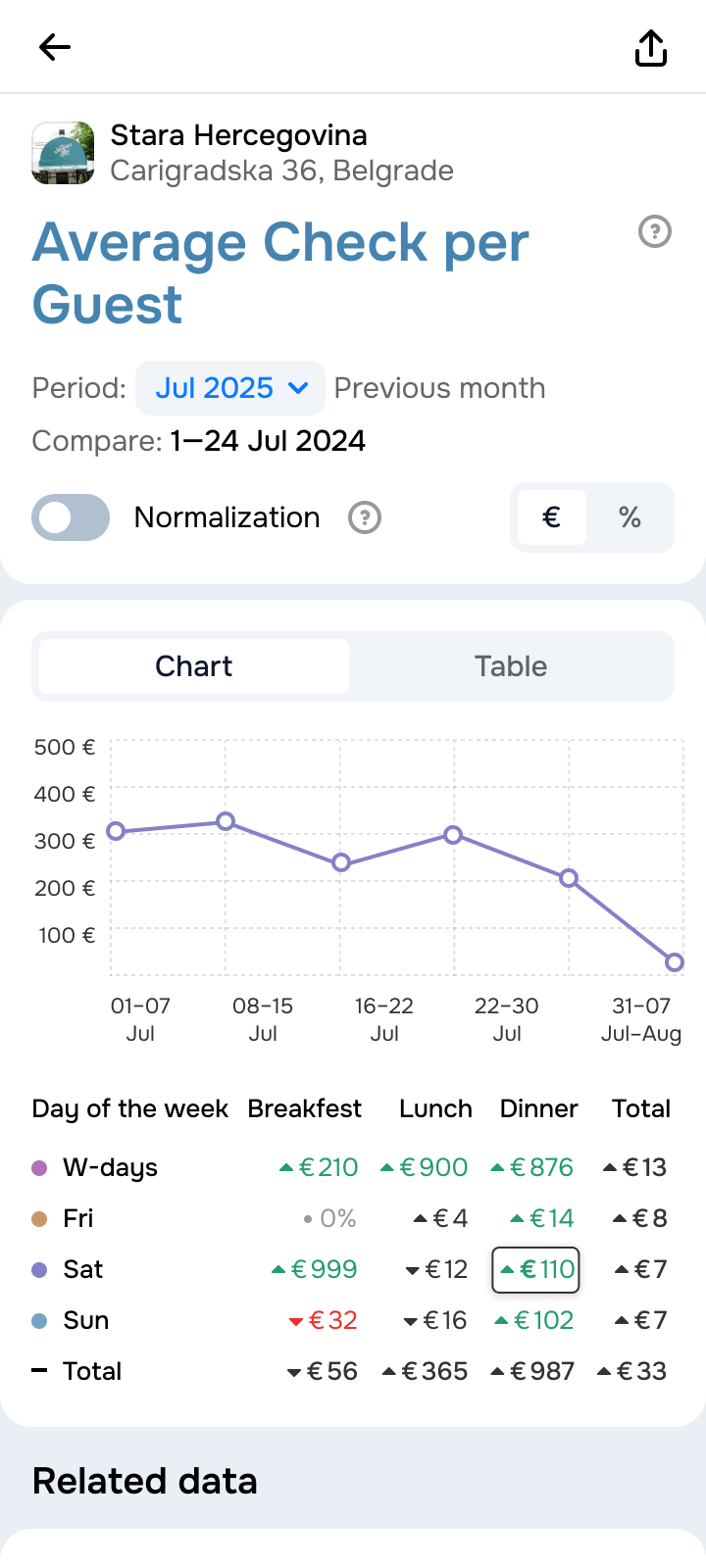The image size is (706, 1568).
Task: Switch values to percent display
Action: [x=630, y=517]
